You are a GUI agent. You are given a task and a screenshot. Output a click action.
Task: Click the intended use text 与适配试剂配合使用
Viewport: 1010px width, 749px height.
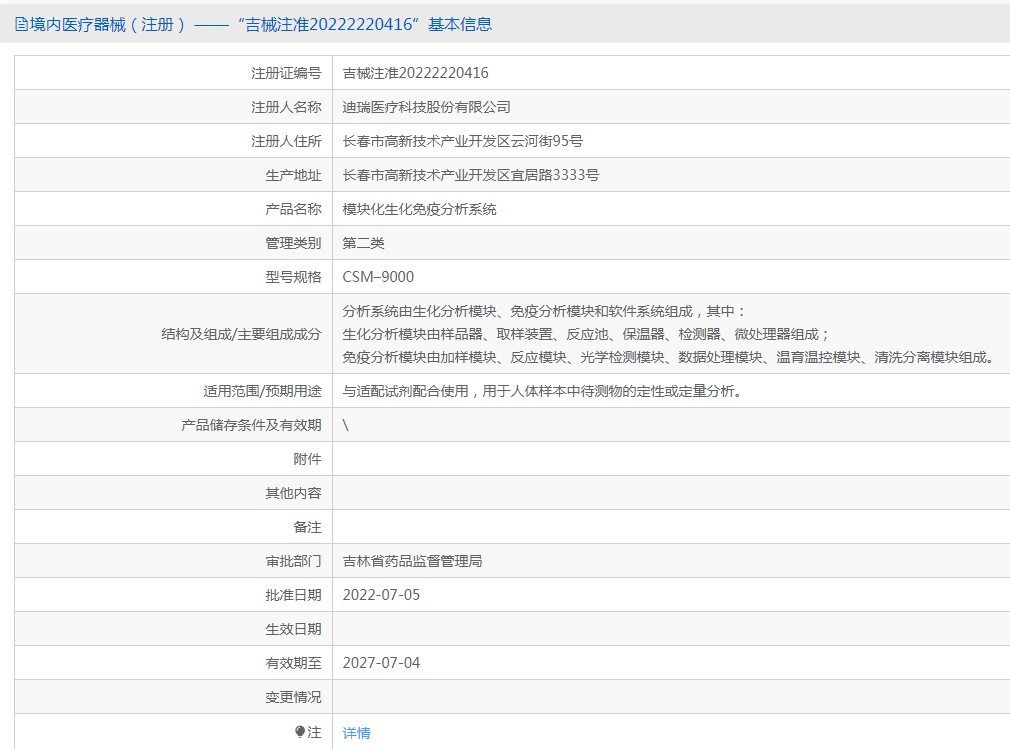tap(542, 391)
